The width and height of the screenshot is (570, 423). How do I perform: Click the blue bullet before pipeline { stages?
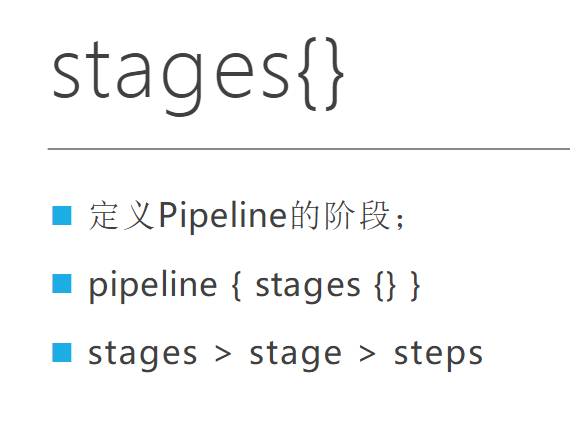62,283
